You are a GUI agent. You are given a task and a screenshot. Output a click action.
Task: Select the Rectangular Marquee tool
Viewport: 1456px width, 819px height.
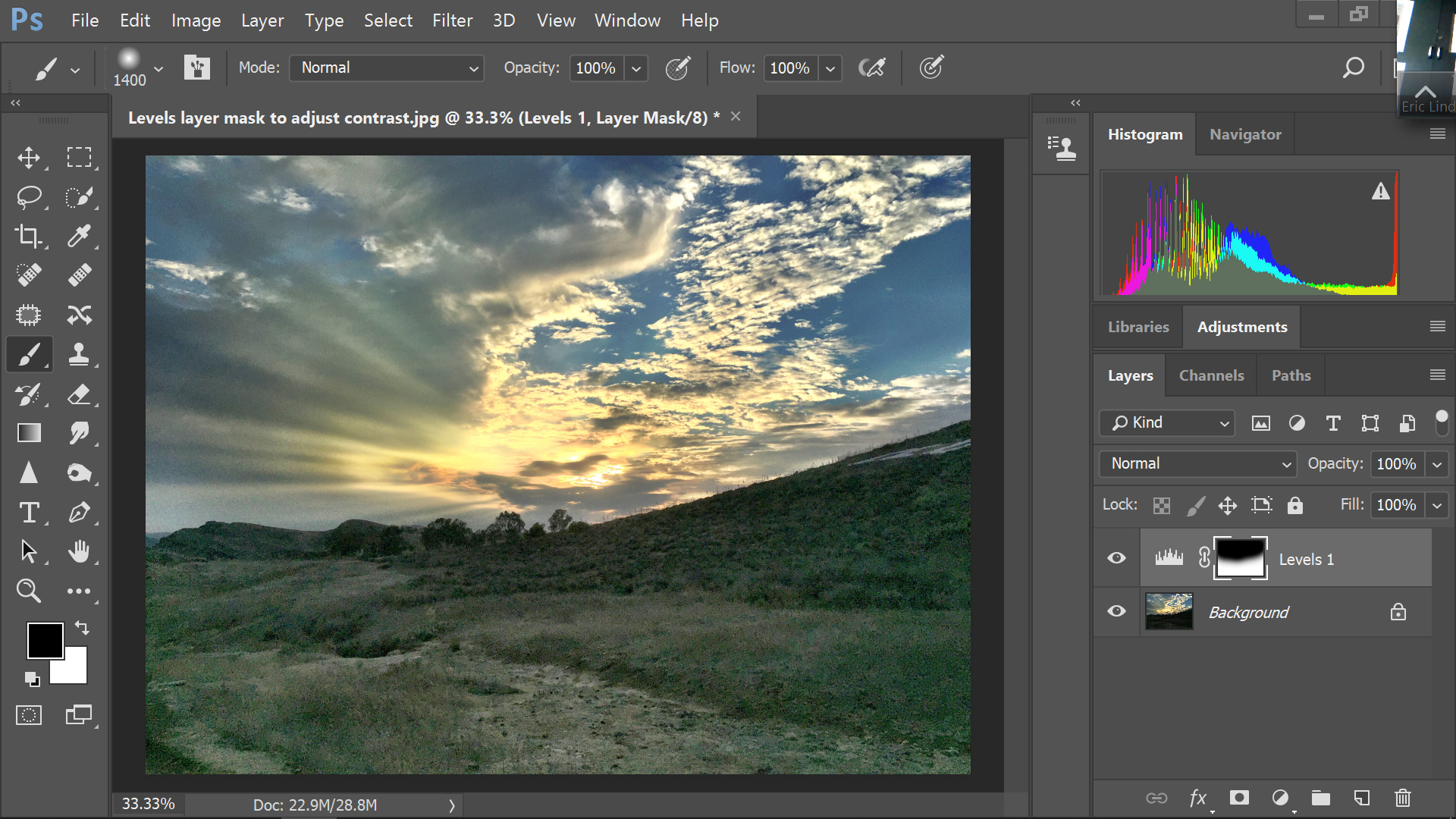pos(79,158)
